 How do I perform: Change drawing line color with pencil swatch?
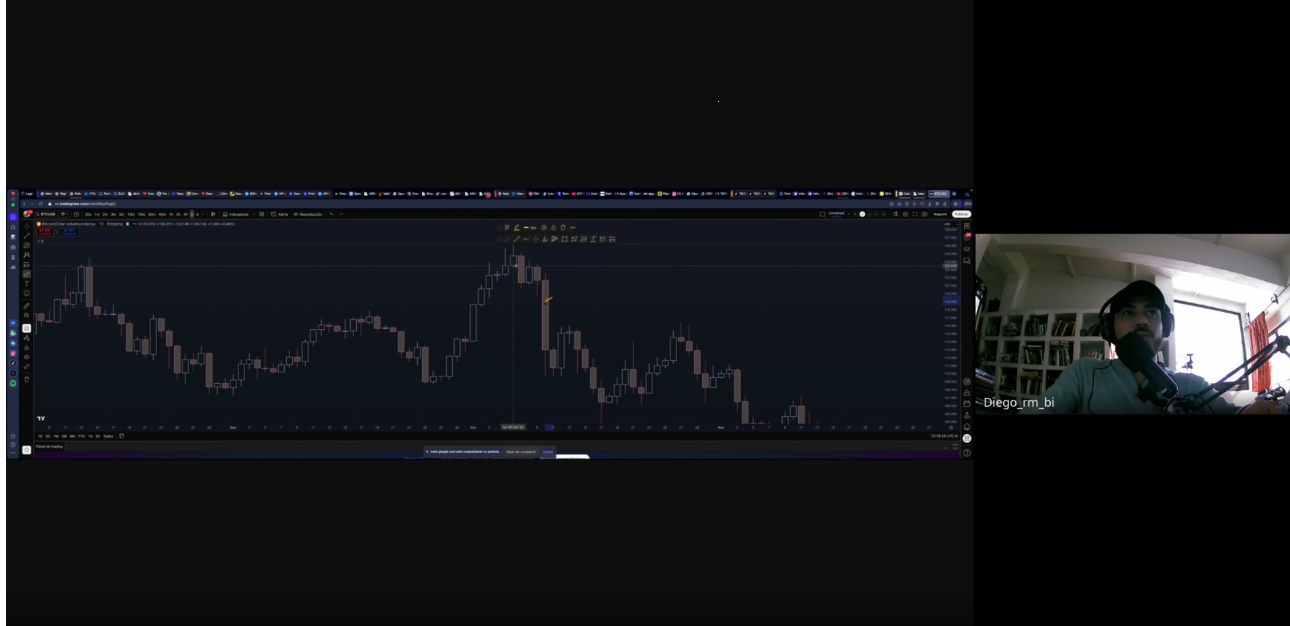click(516, 228)
